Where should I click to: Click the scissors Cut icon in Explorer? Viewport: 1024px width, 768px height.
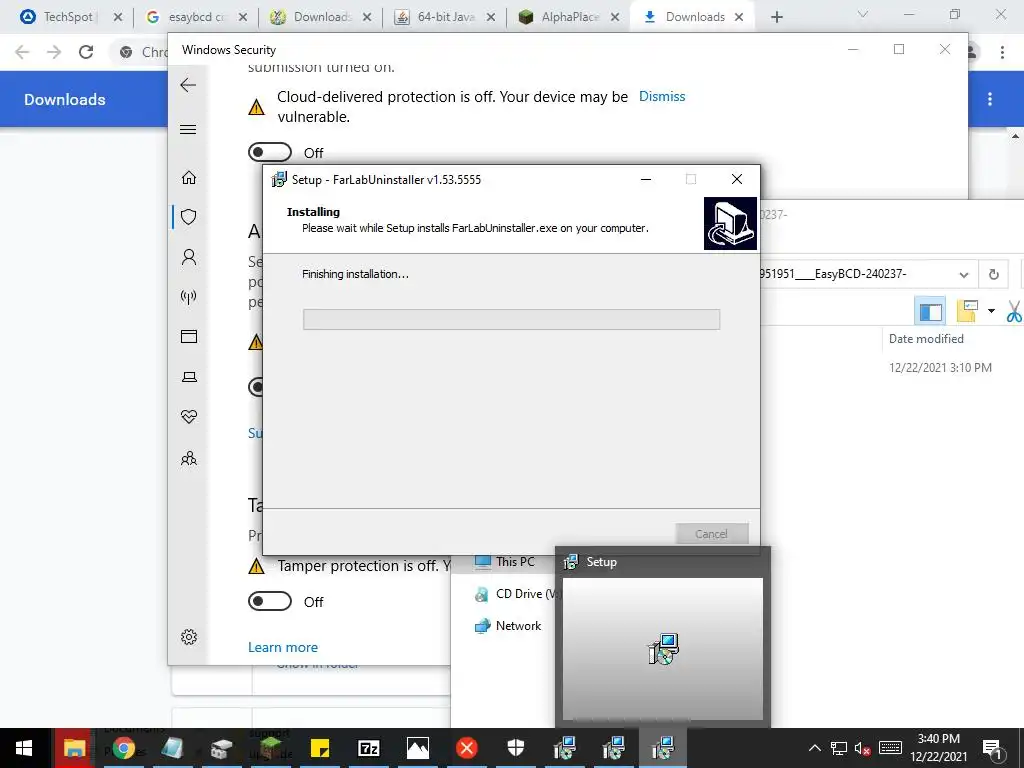[x=1014, y=311]
